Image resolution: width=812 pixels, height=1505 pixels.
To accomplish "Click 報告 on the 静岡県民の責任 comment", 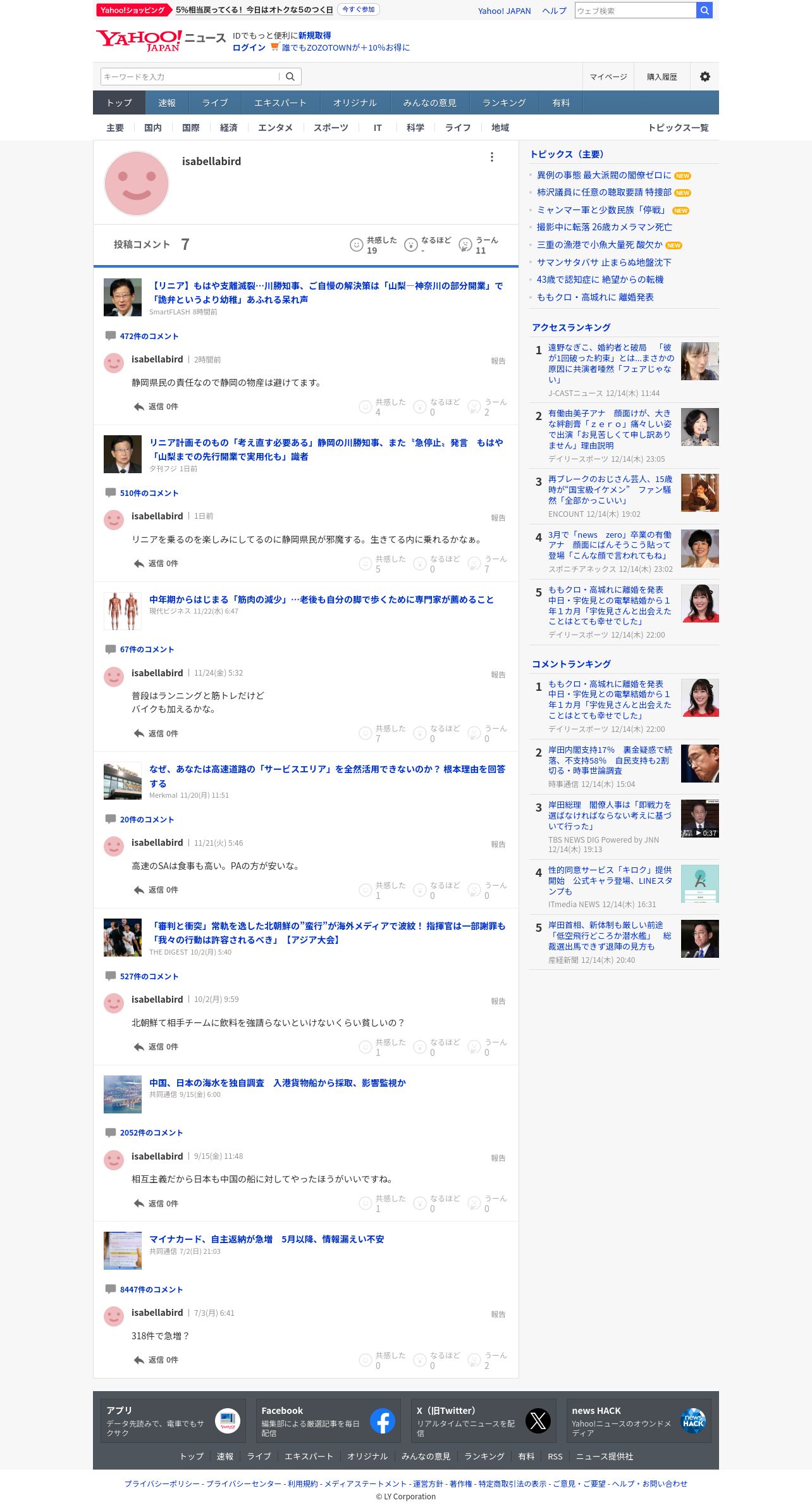I will click(x=498, y=361).
